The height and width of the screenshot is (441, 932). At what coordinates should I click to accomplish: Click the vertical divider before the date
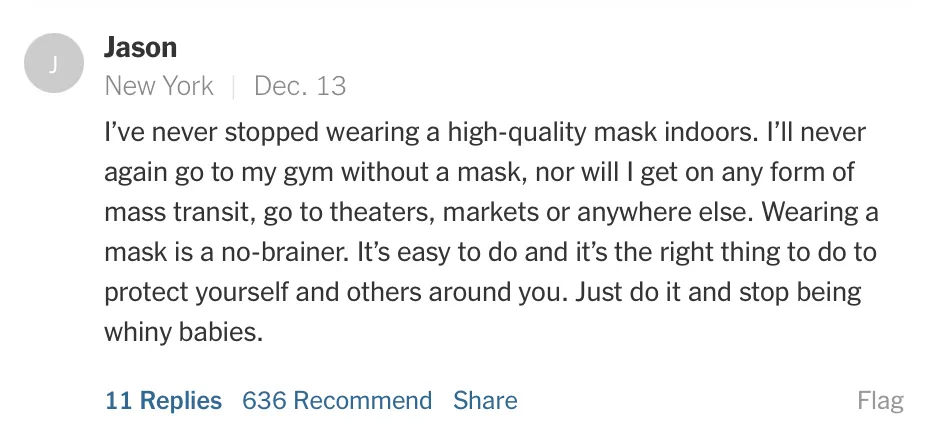click(x=234, y=87)
